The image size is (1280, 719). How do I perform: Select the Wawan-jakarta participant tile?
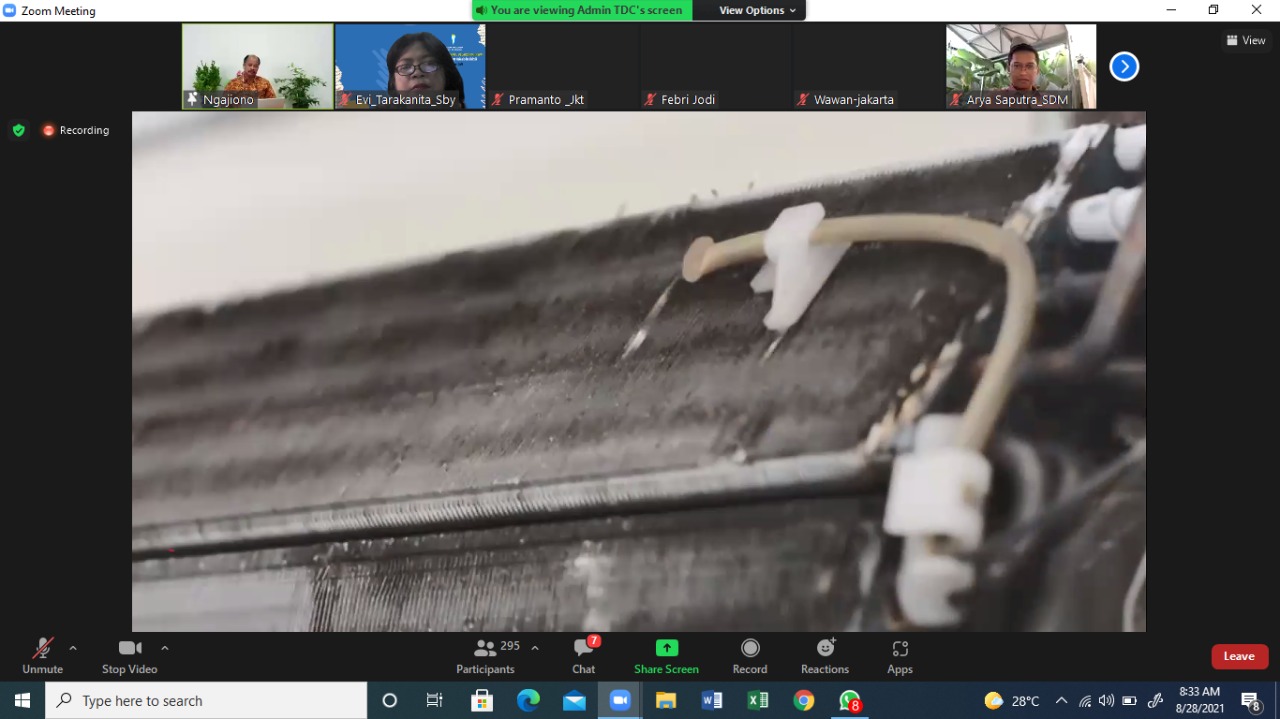tap(869, 66)
